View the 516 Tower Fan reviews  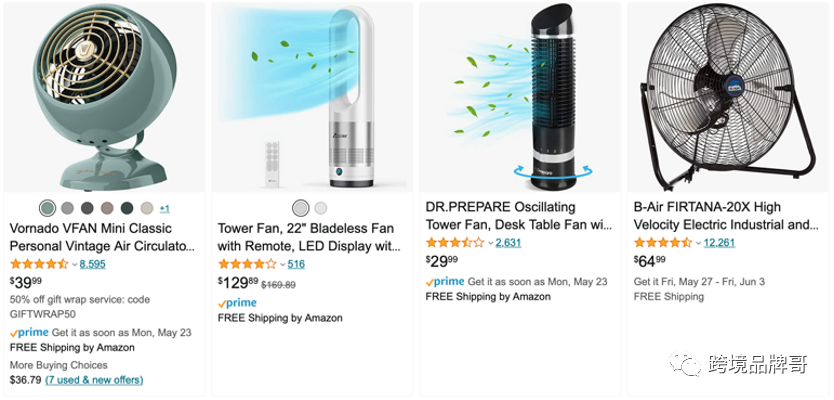[296, 264]
